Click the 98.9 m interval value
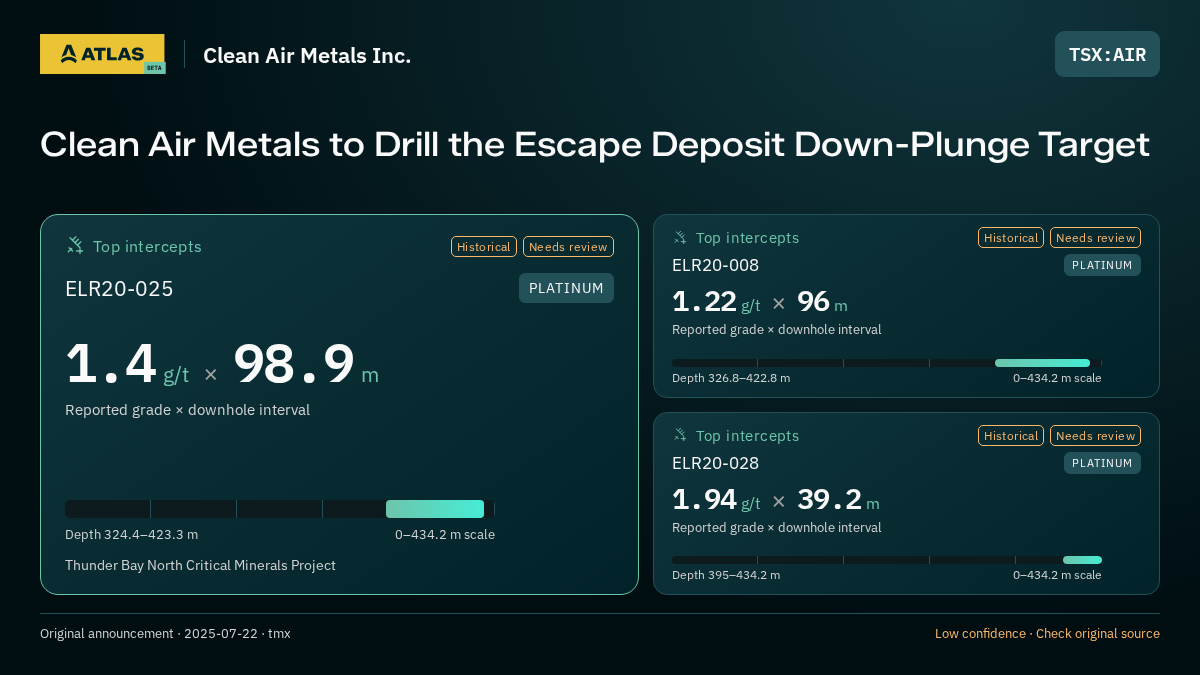 pyautogui.click(x=306, y=365)
